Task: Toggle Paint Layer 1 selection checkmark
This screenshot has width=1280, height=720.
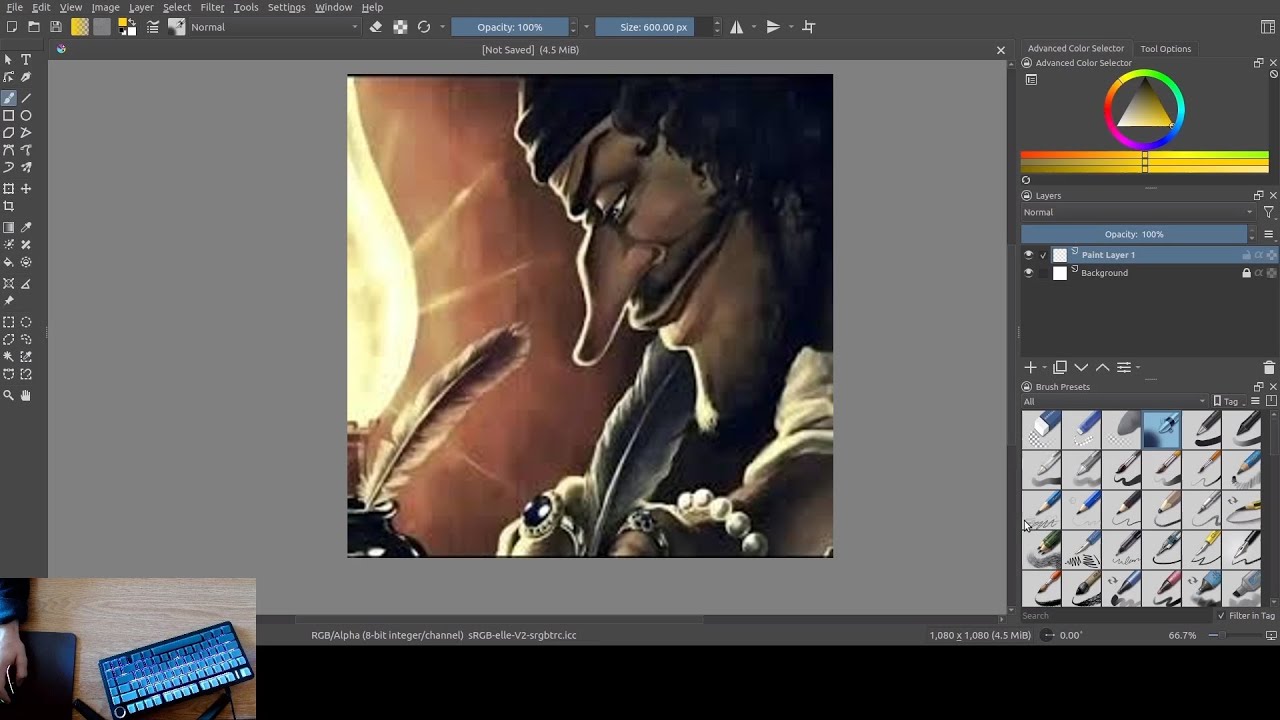Action: click(1043, 255)
